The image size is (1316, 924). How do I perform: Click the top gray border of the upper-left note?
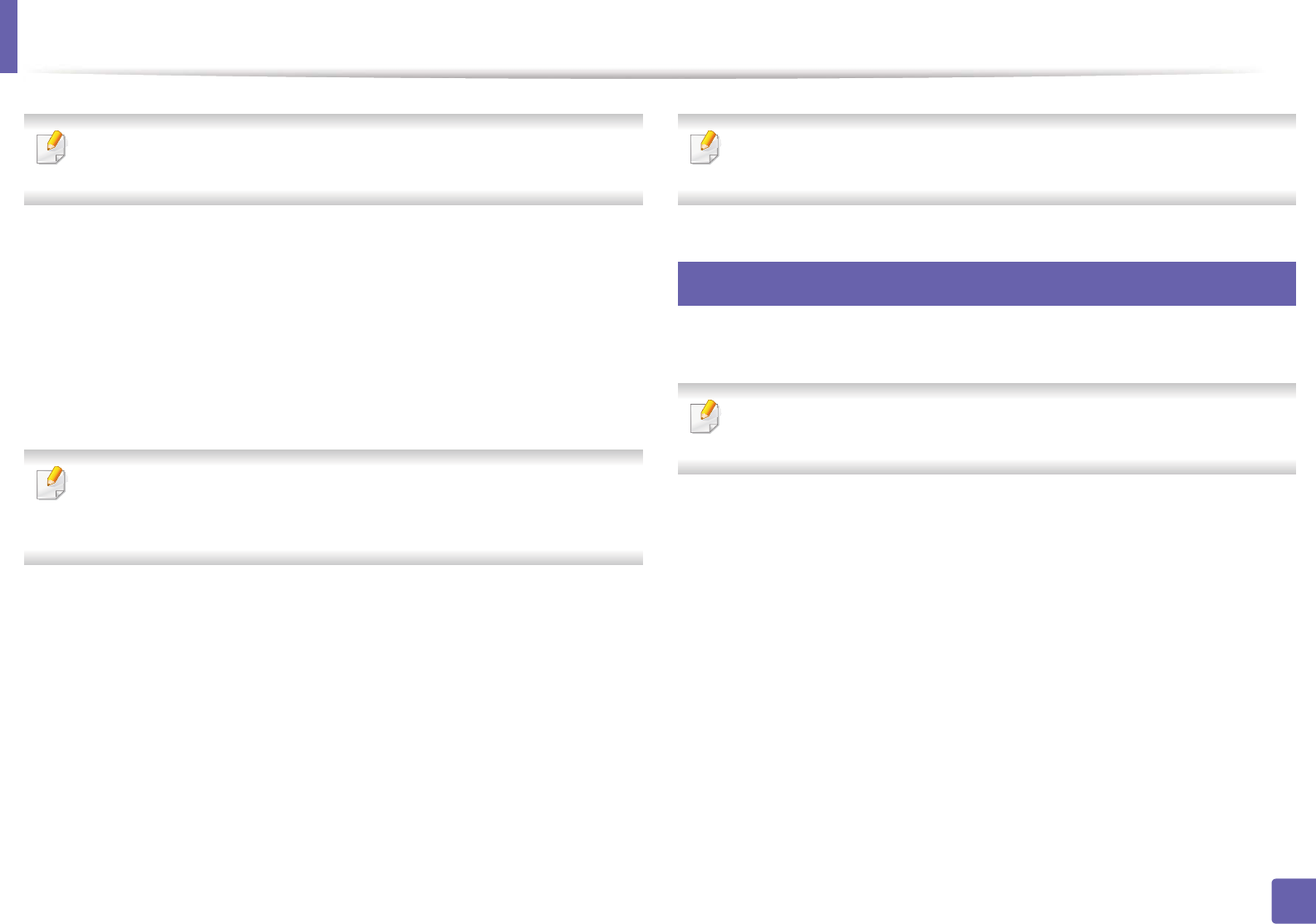[x=333, y=120]
